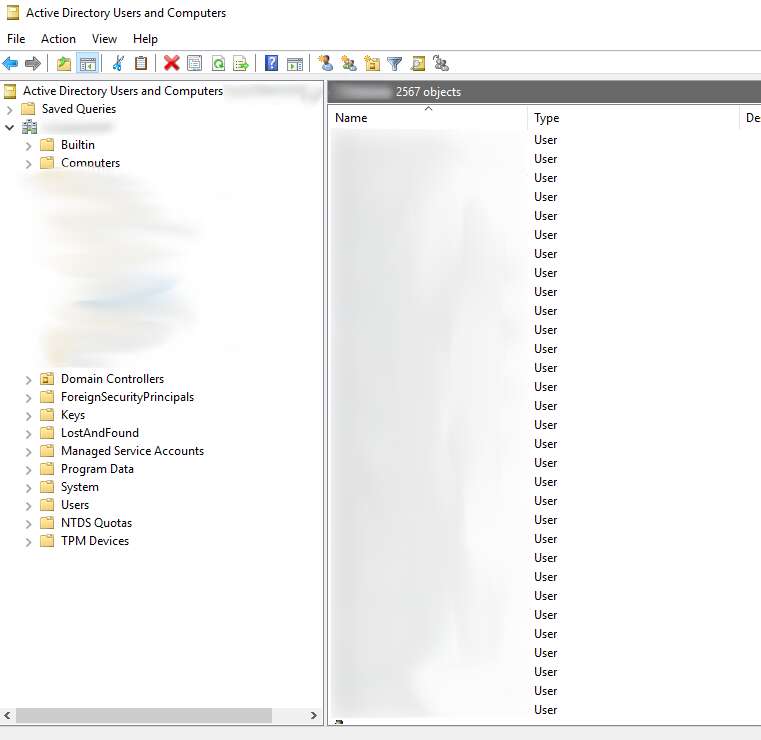
Task: Open the Help menu
Action: [x=145, y=39]
